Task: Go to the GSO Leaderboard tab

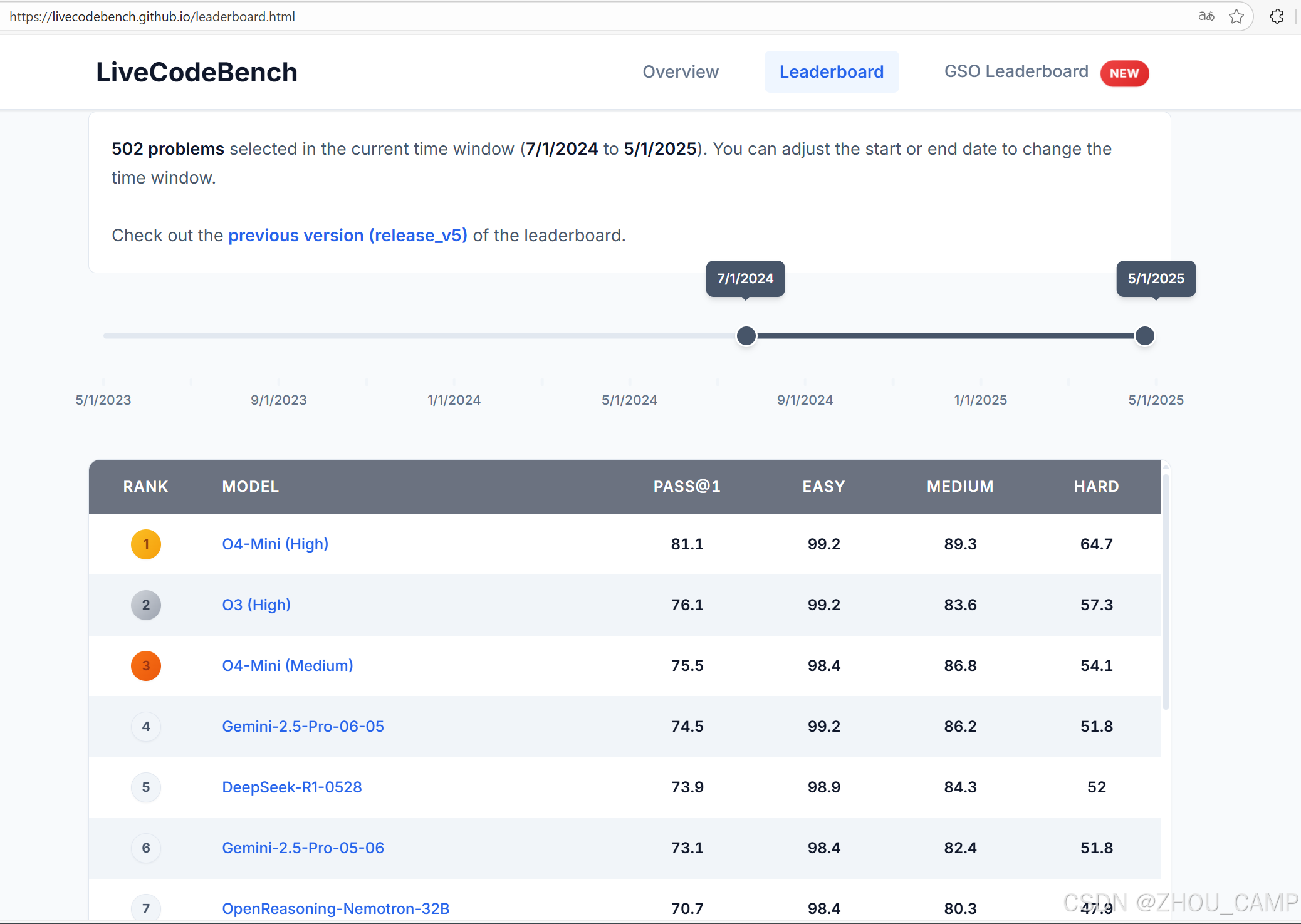Action: [x=1016, y=71]
